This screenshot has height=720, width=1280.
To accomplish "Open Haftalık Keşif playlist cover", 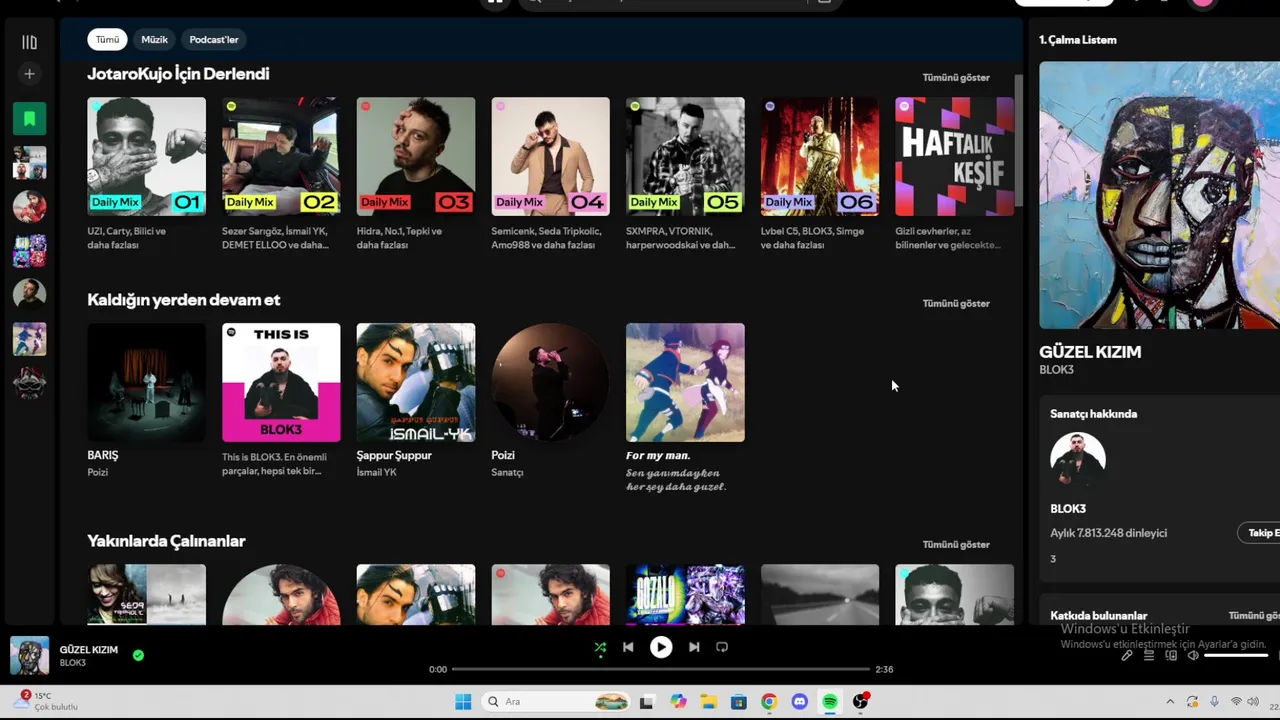I will 954,156.
